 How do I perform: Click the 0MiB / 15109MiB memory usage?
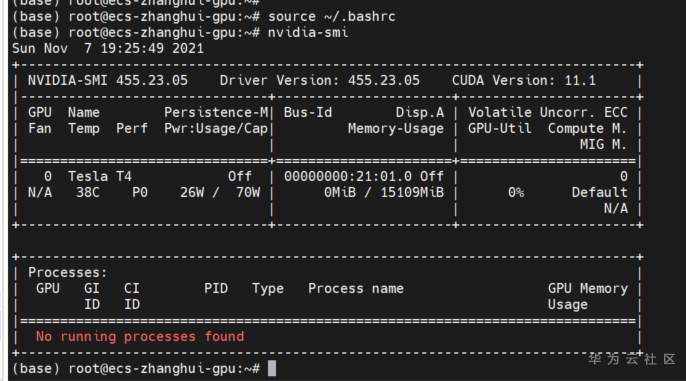pyautogui.click(x=384, y=192)
